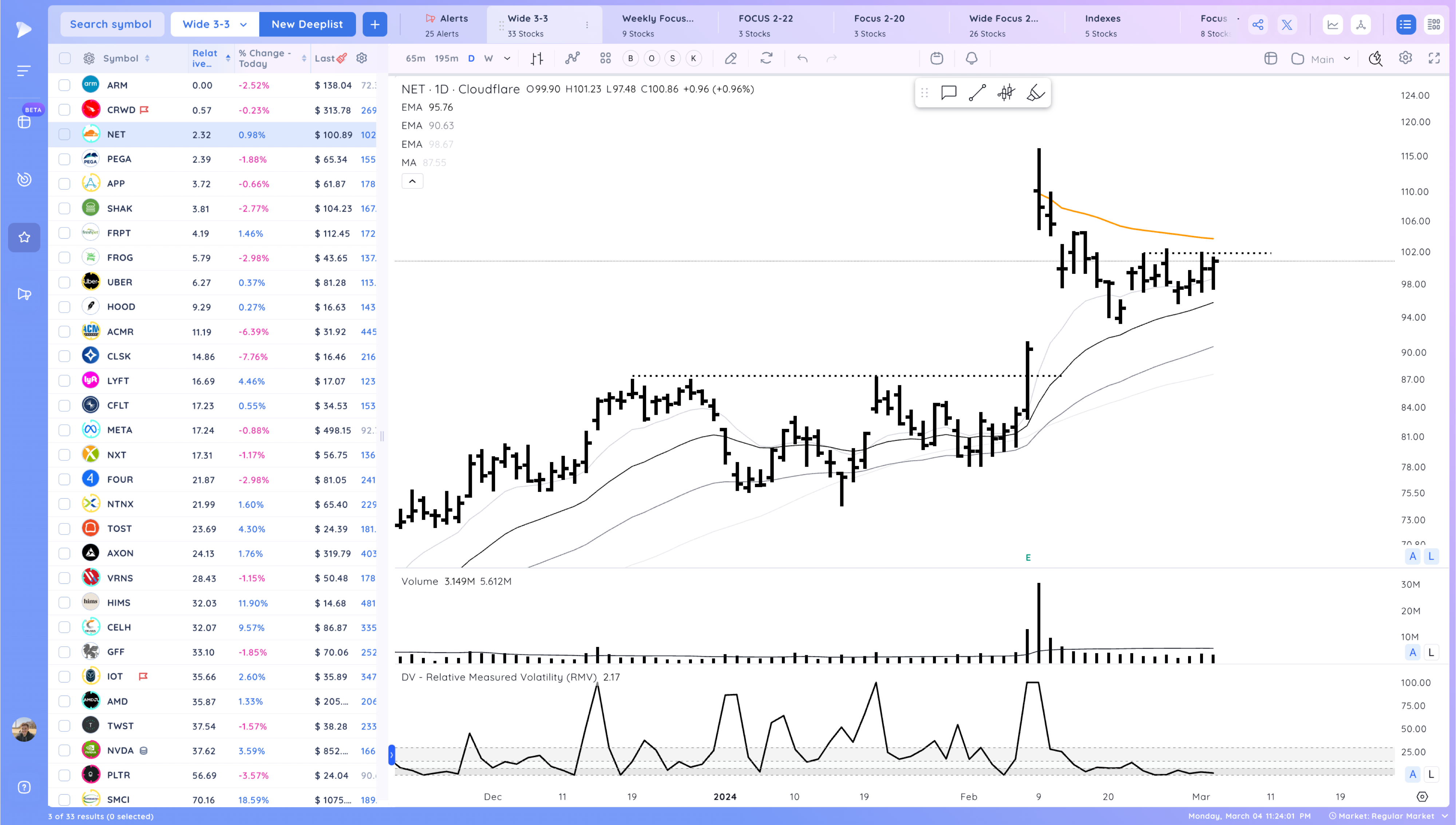The width and height of the screenshot is (1456, 825).
Task: Sort by Relative column arrows
Action: point(227,58)
